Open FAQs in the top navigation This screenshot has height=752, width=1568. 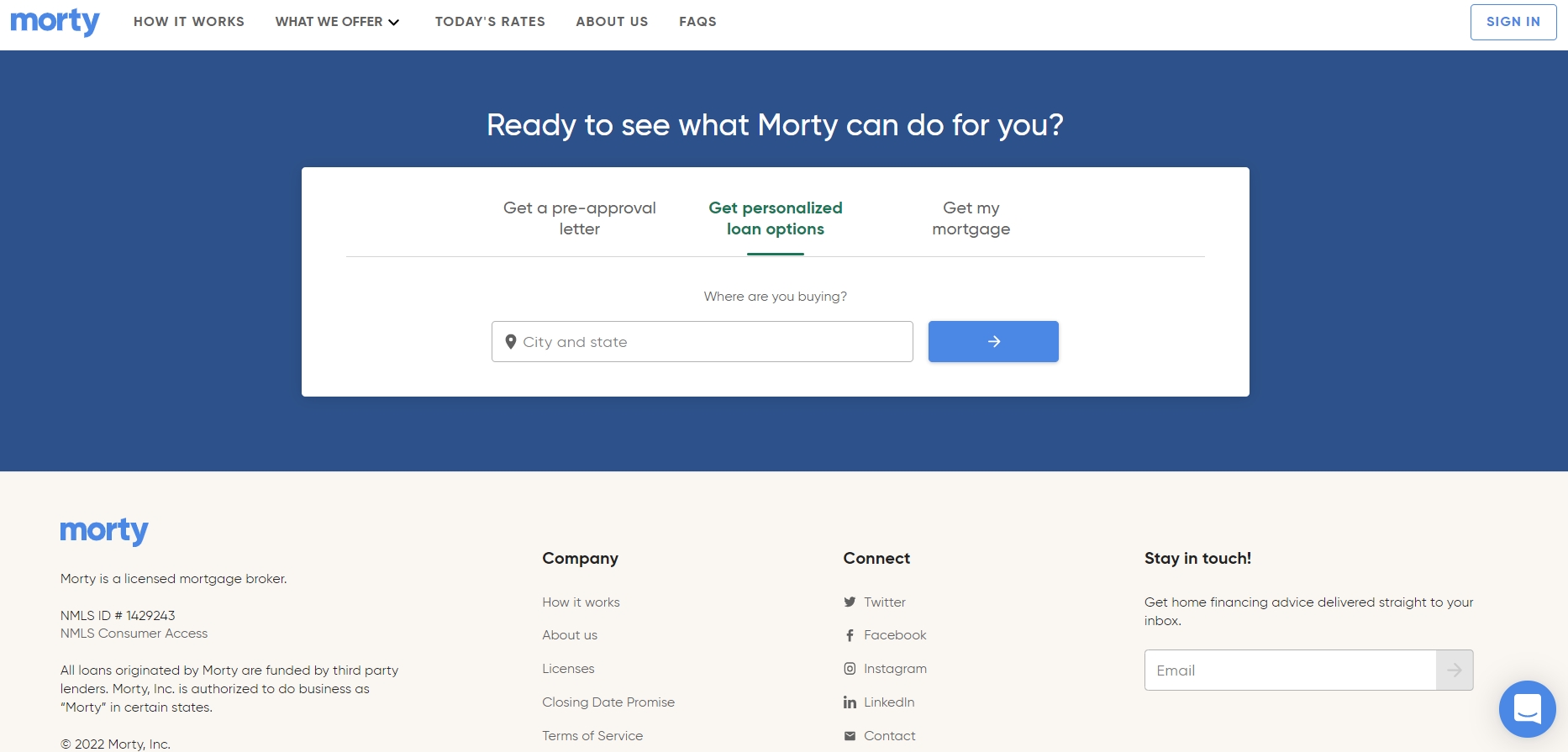(x=697, y=22)
